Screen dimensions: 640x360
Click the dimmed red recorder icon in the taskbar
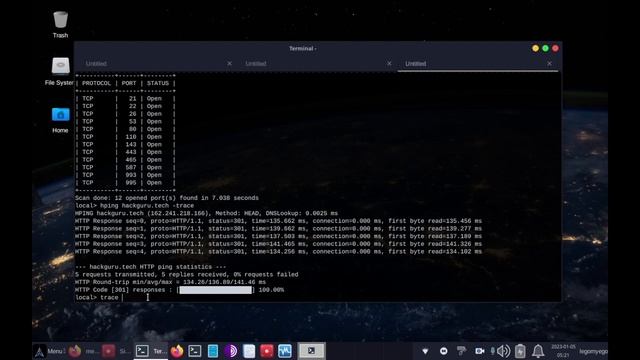click(x=109, y=351)
